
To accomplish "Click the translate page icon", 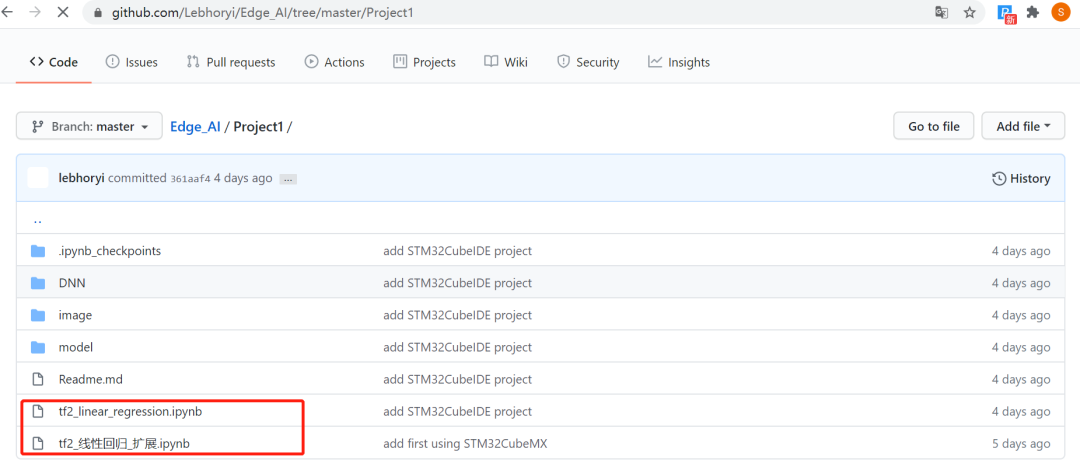I will click(x=941, y=13).
